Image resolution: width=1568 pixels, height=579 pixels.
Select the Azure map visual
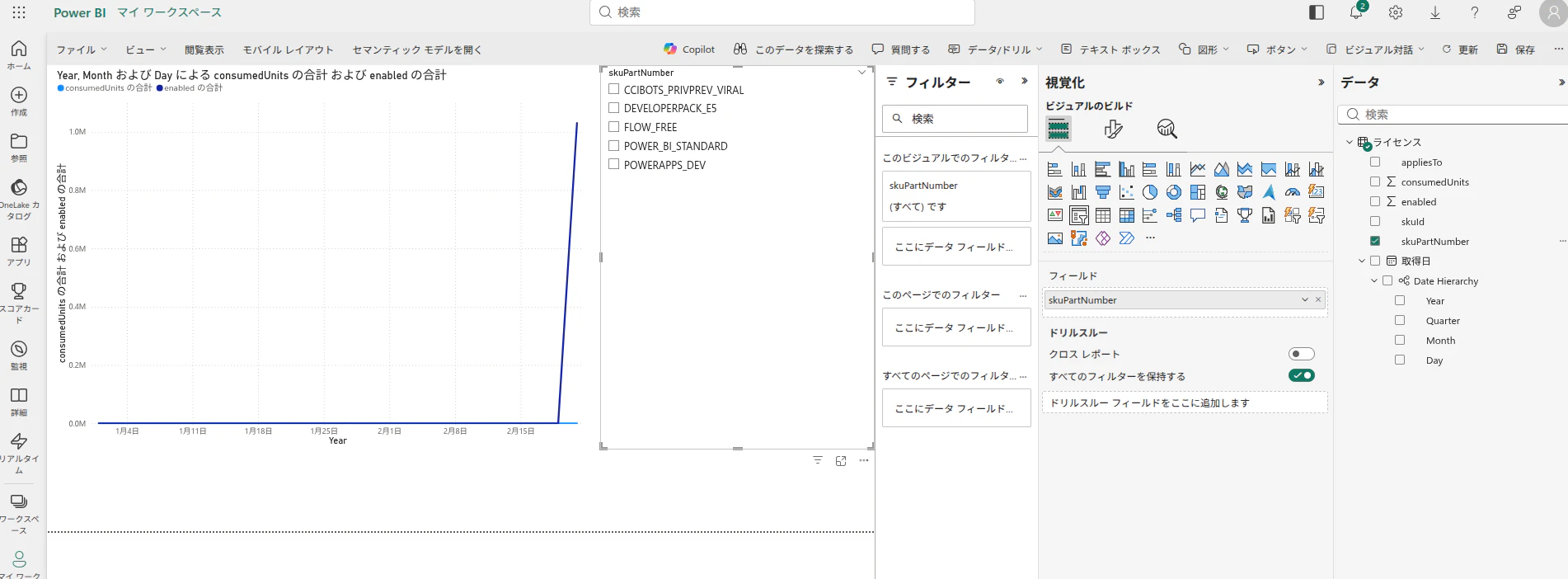pyautogui.click(x=1269, y=192)
